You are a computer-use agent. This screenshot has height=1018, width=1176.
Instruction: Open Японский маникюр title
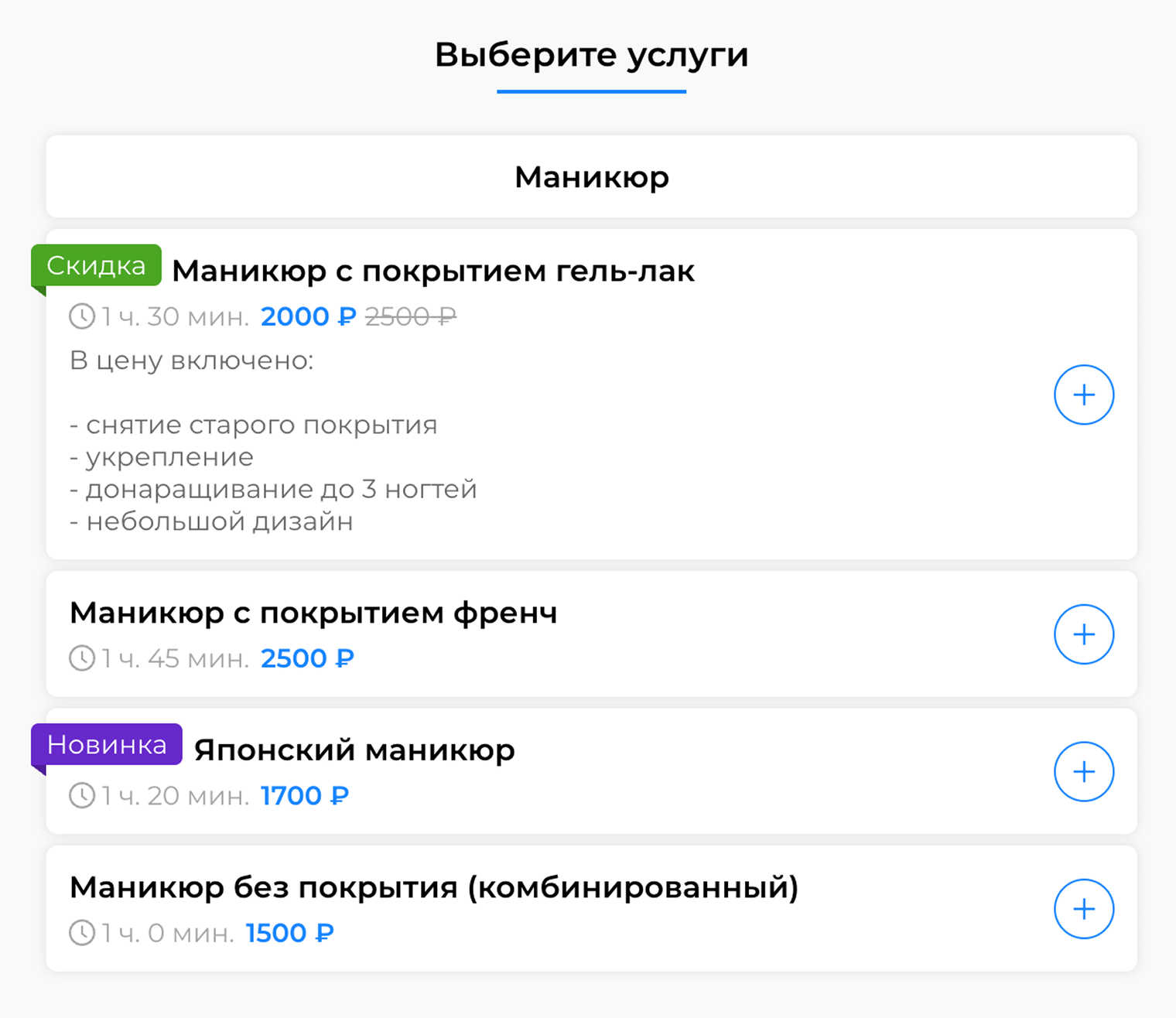point(354,750)
